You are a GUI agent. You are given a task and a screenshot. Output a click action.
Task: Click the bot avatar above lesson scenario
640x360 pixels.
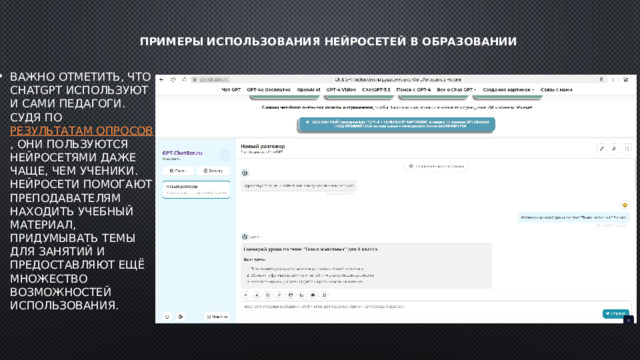[x=245, y=236]
